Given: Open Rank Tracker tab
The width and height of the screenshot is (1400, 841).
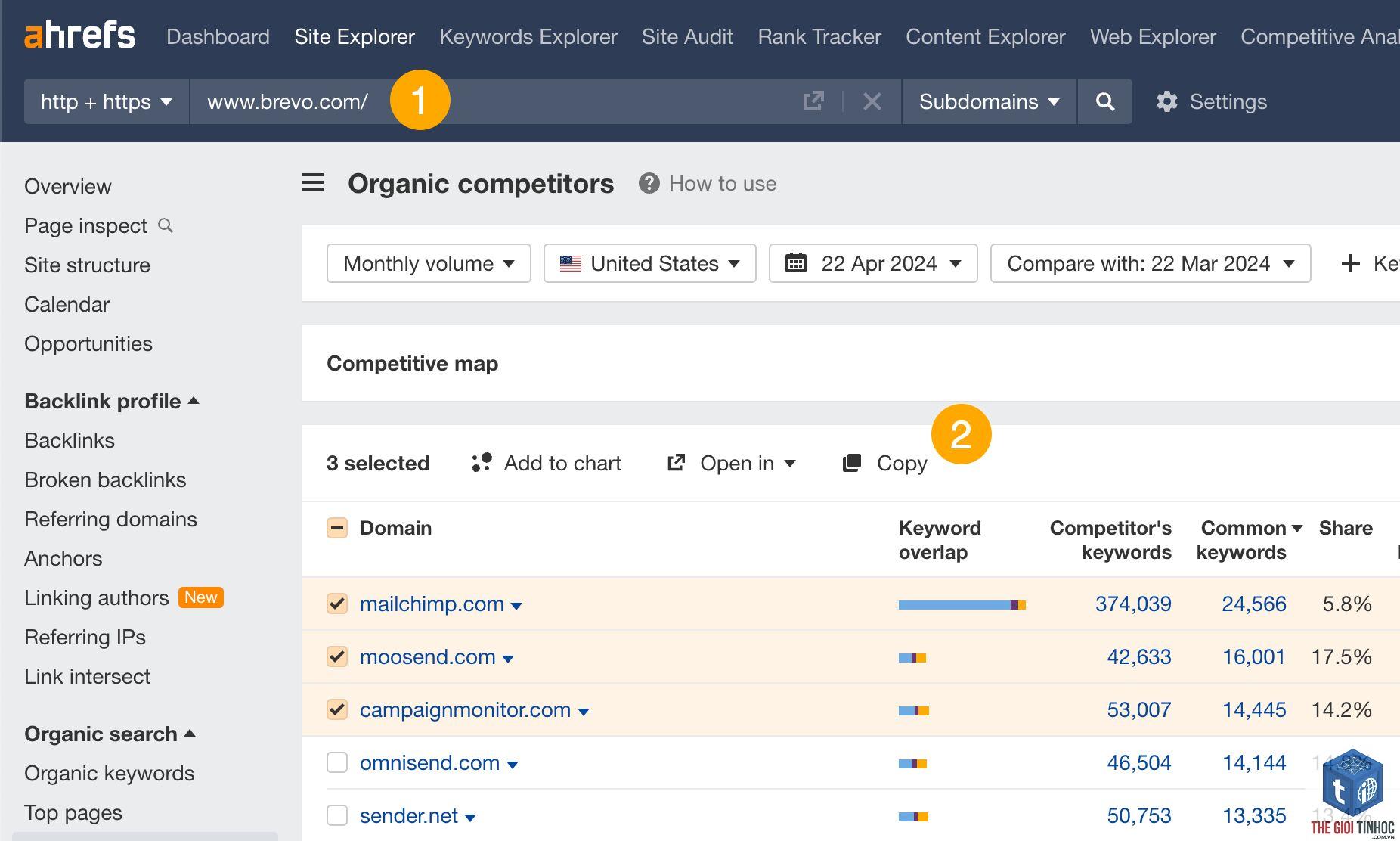Looking at the screenshot, I should pyautogui.click(x=819, y=36).
